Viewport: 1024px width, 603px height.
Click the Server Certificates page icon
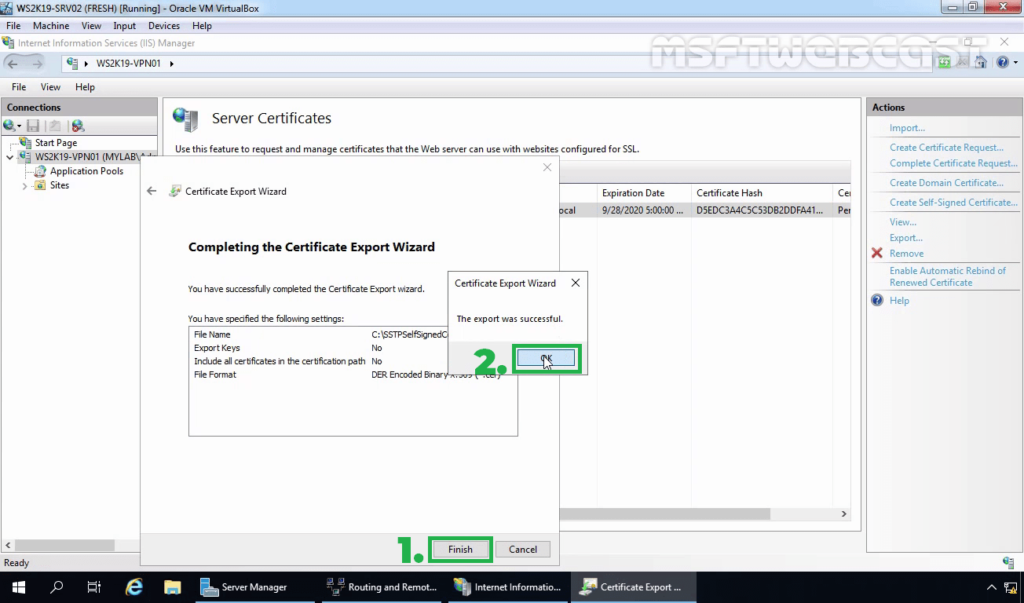point(185,119)
